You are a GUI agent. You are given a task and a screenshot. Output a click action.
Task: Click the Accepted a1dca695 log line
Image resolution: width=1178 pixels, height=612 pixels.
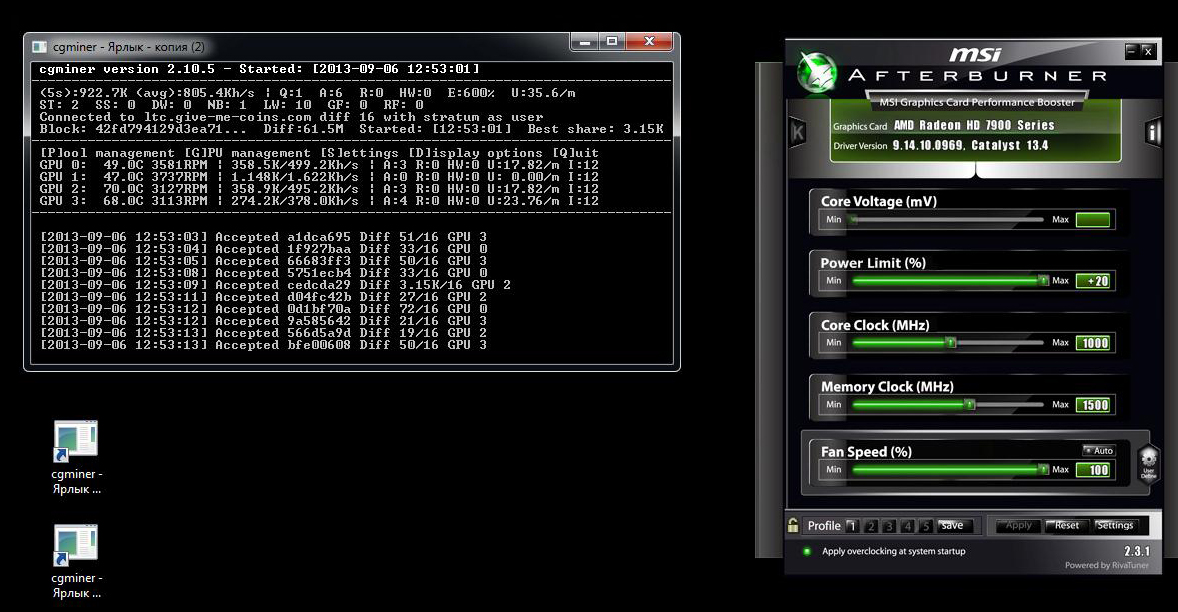(x=264, y=237)
